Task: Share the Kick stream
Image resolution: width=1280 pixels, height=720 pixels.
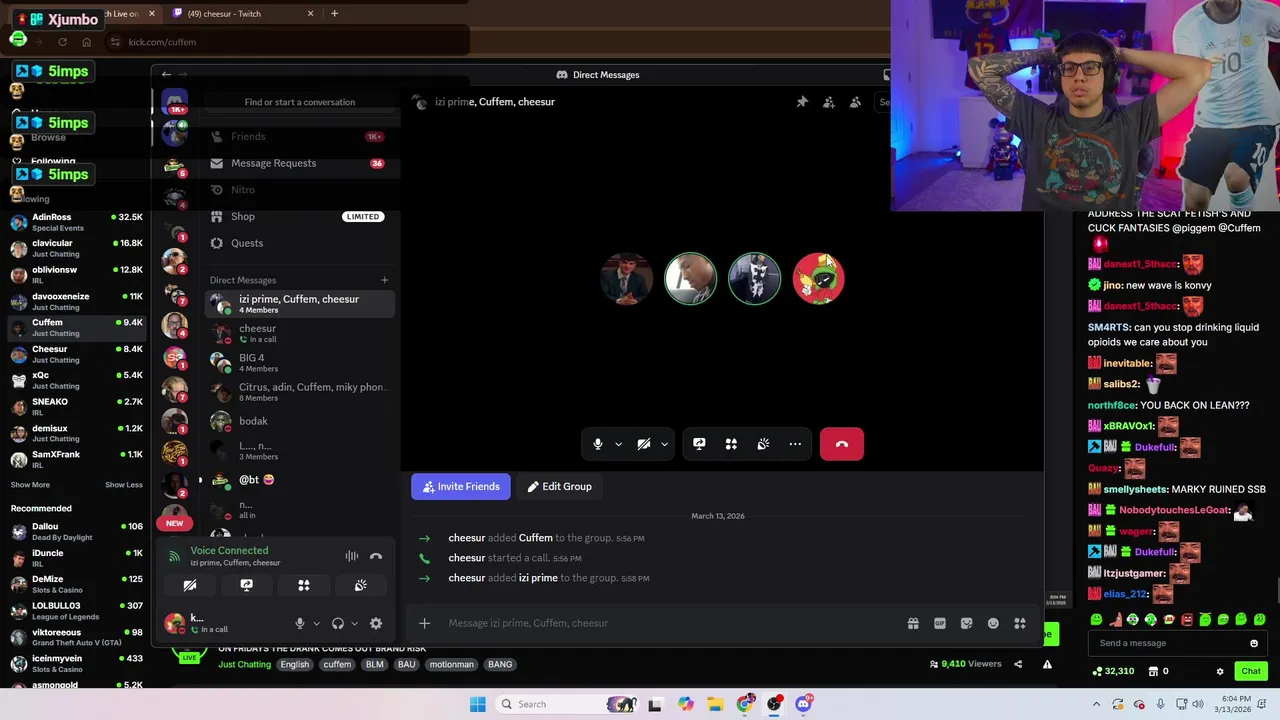Action: [x=1018, y=664]
